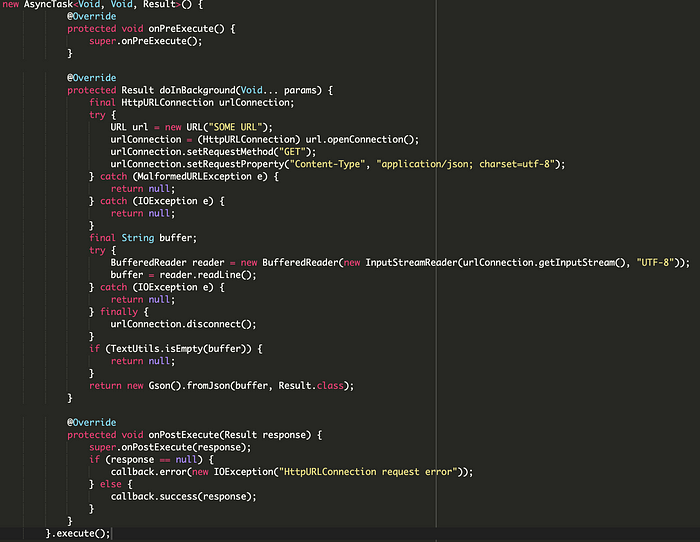Click the 'finally' keyword
This screenshot has width=700, height=542.
click(x=119, y=312)
